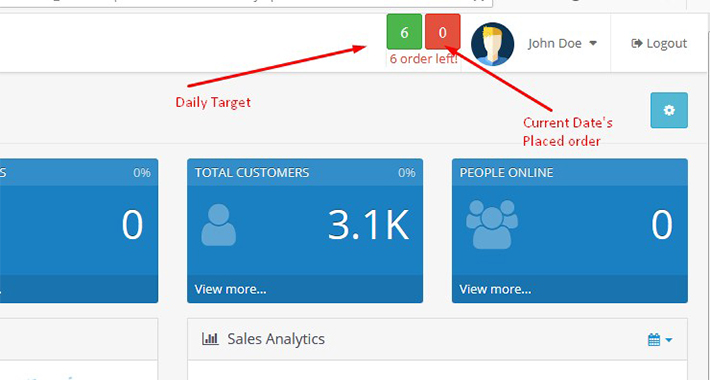710x380 pixels.
Task: Open the John Doe account menu
Action: tap(562, 43)
